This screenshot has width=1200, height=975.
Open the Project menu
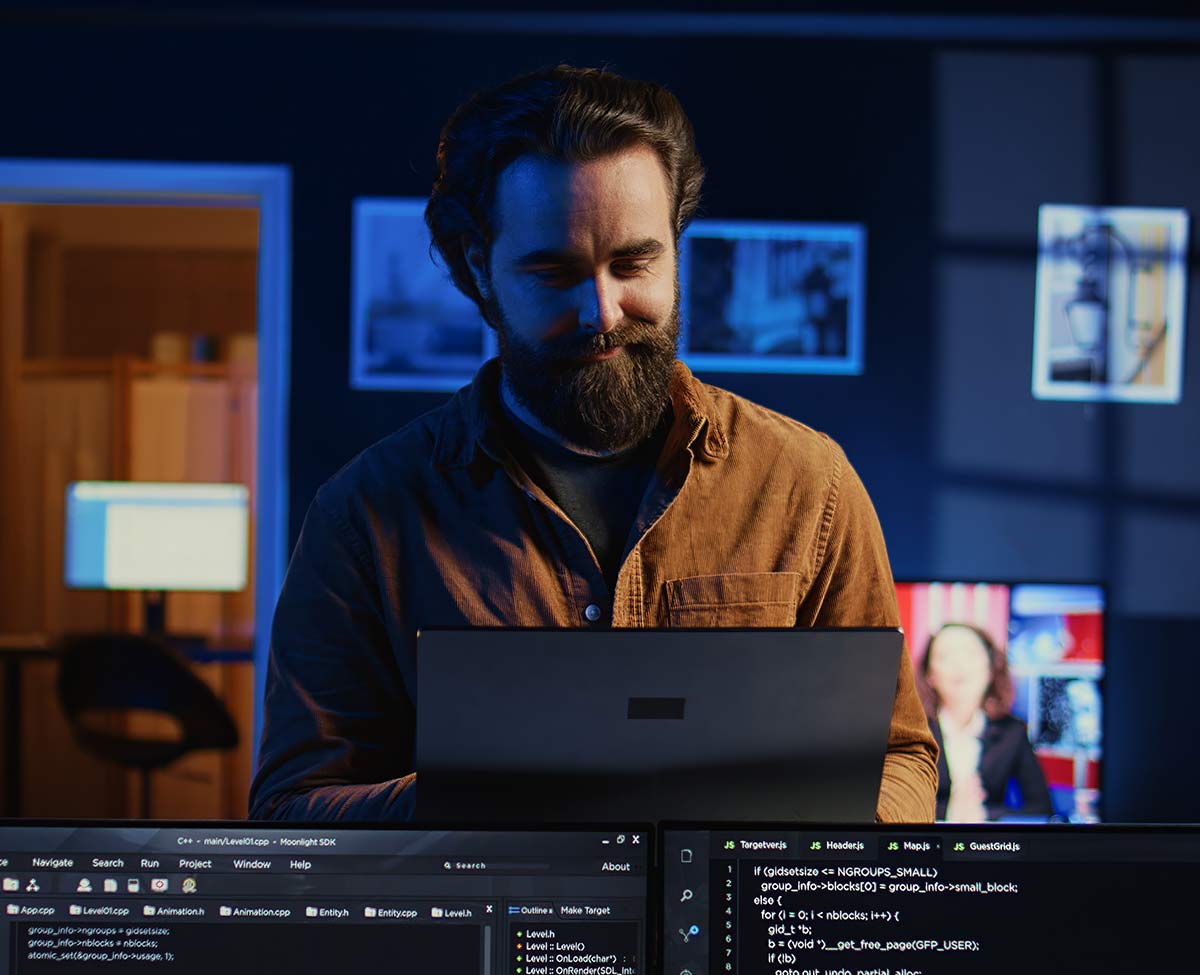(x=195, y=864)
